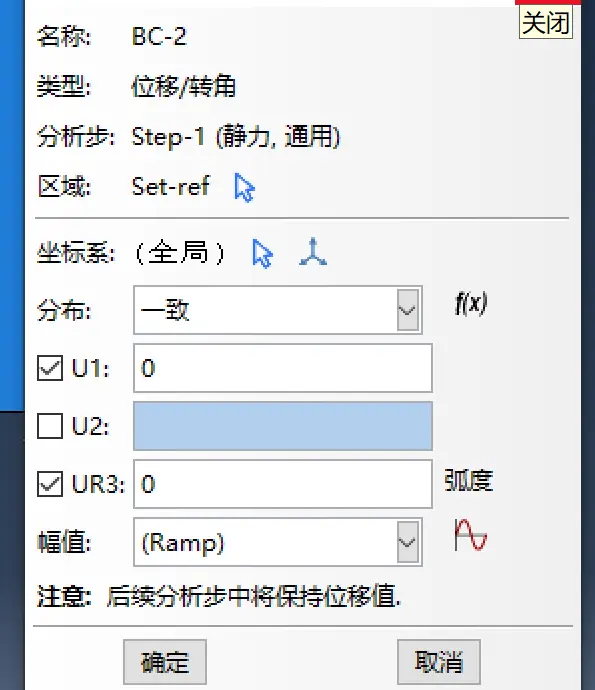Expand the 幅值 (Ramp) amplitude dropdown
Viewport: 595px width, 690px height.
pos(278,542)
